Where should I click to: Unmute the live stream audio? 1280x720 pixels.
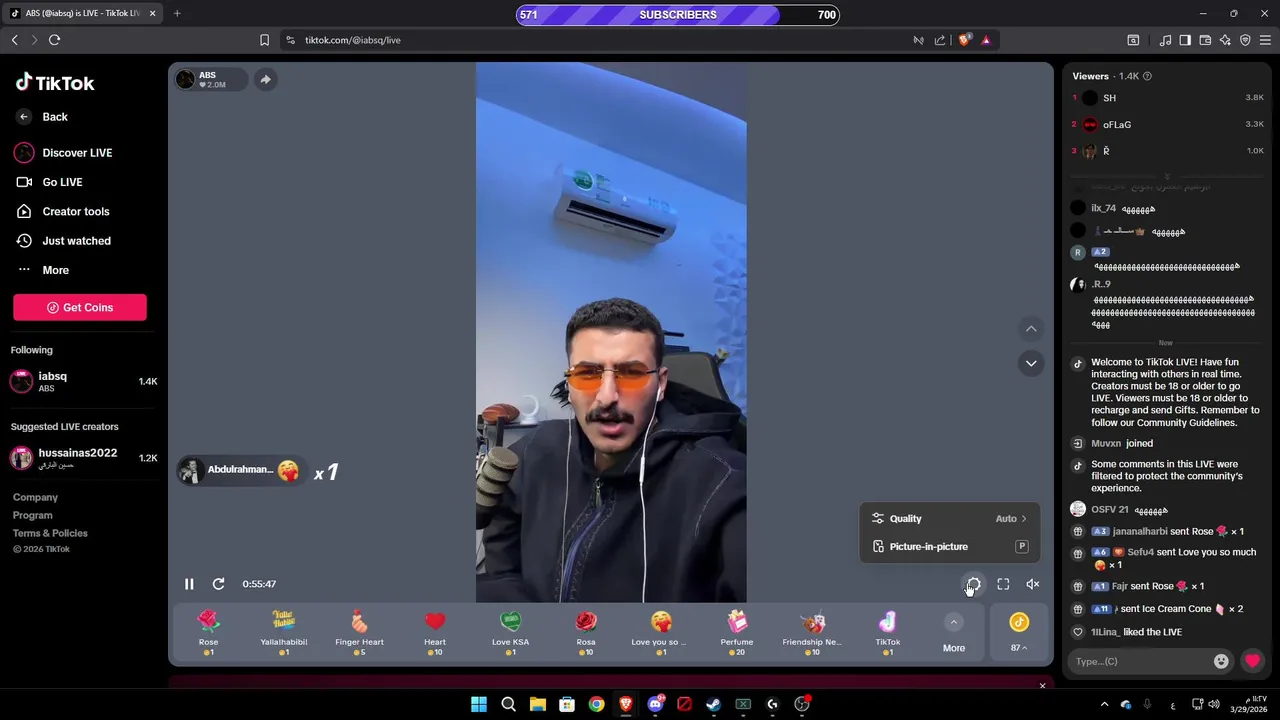1033,584
